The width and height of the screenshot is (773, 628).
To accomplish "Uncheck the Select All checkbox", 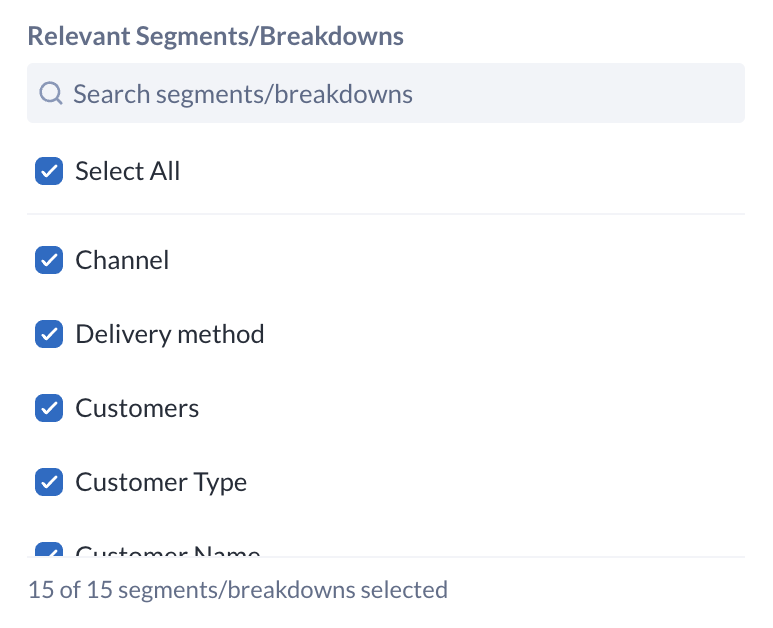I will tap(49, 171).
